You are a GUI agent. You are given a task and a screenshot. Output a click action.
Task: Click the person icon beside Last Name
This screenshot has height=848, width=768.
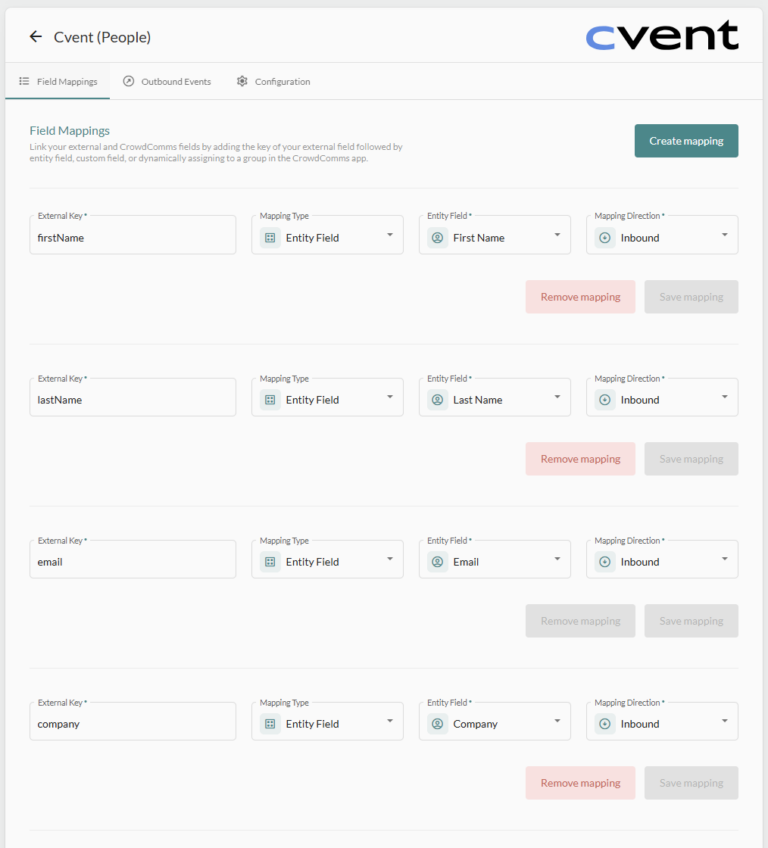click(438, 400)
